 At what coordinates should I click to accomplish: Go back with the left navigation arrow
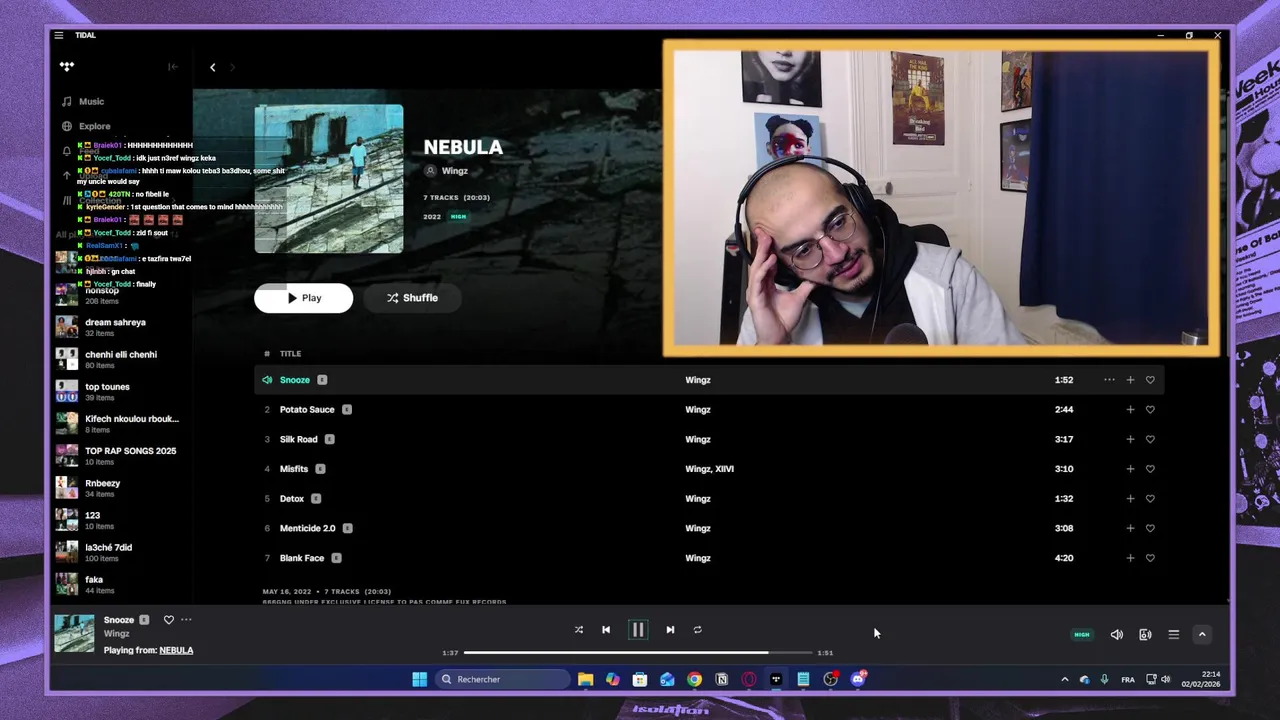coord(212,67)
